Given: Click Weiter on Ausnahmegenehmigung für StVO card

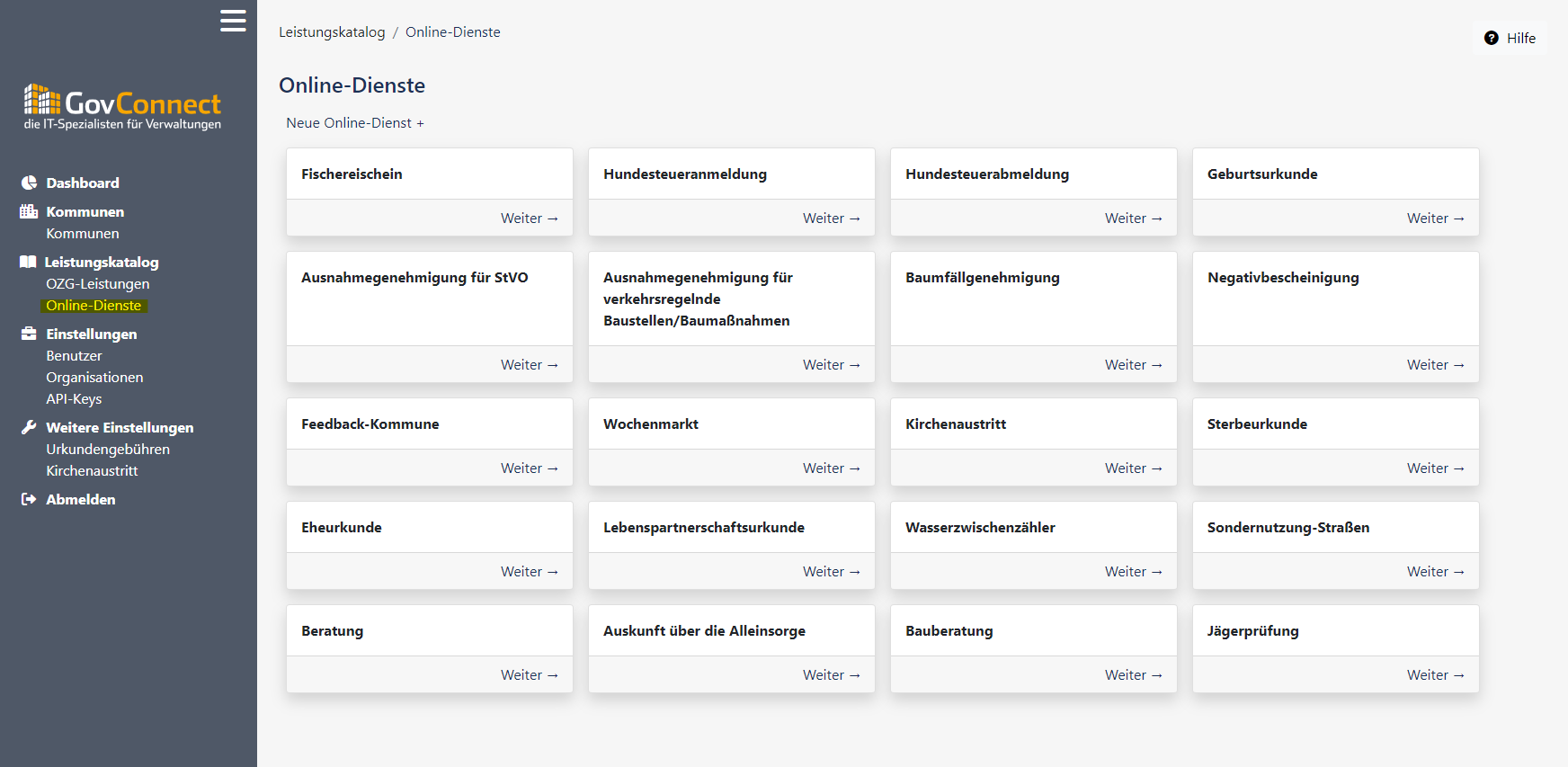Looking at the screenshot, I should [x=530, y=364].
